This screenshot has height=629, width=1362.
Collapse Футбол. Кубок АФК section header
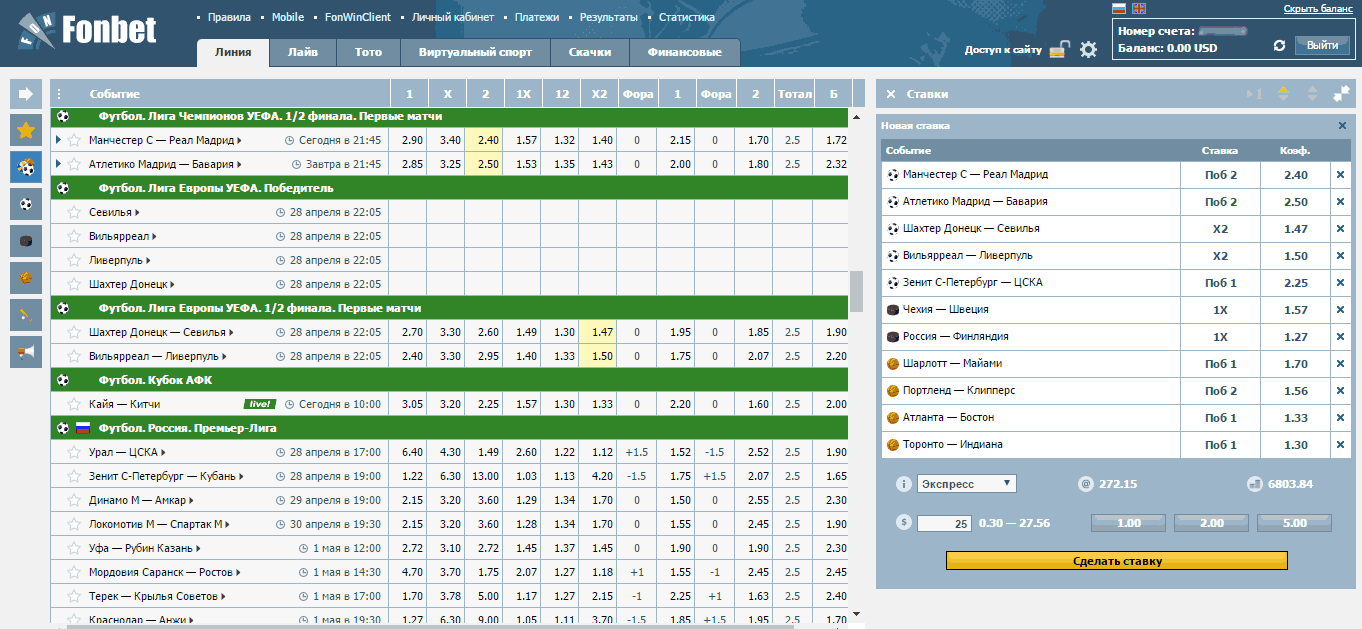451,380
